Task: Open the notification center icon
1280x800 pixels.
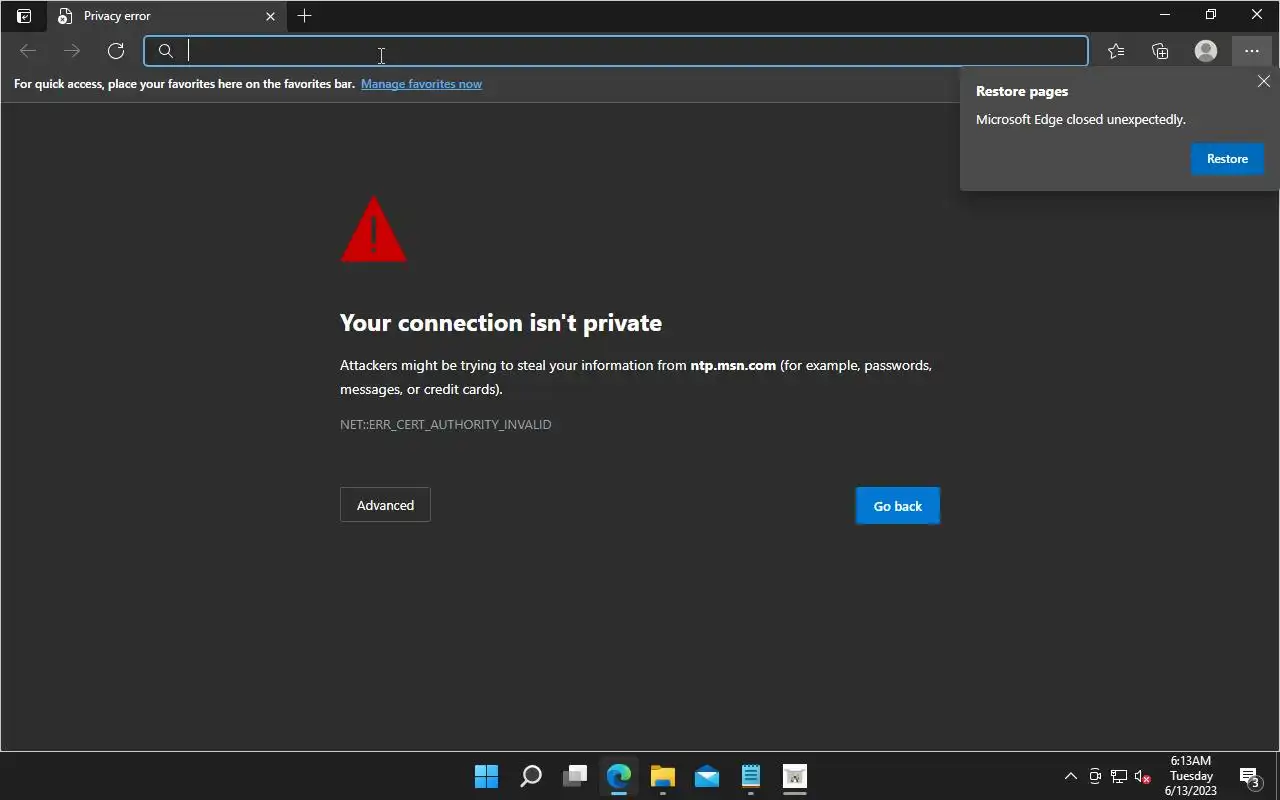Action: click(x=1249, y=777)
